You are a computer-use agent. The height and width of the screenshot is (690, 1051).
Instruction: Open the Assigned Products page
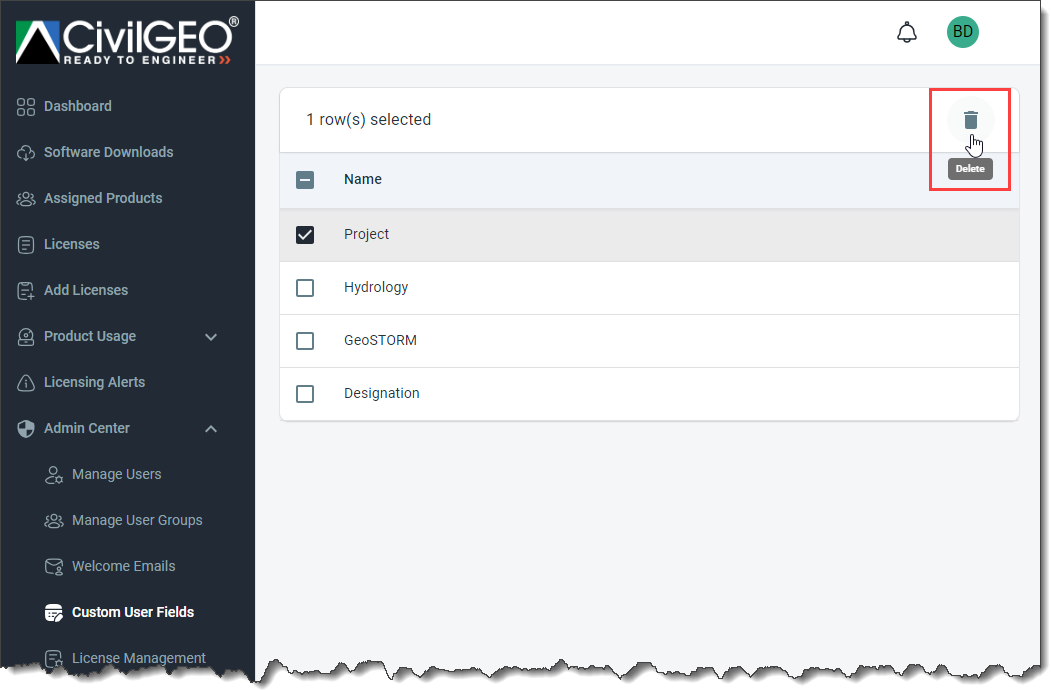click(x=103, y=198)
